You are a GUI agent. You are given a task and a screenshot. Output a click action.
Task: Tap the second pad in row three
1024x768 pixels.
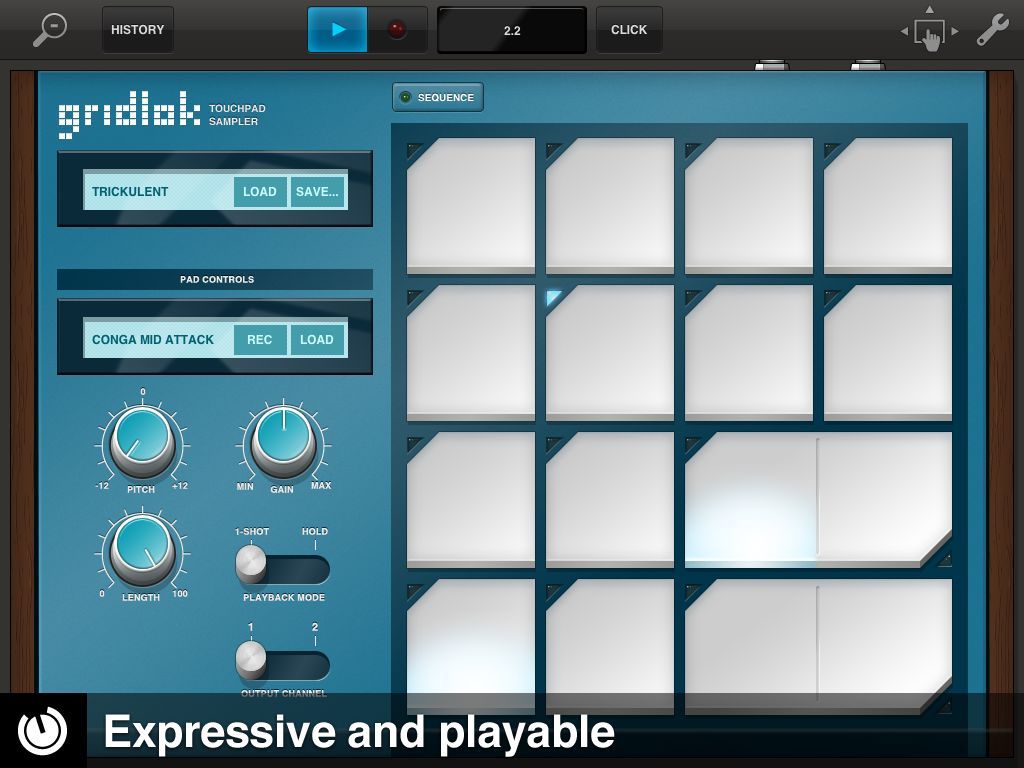coord(610,500)
